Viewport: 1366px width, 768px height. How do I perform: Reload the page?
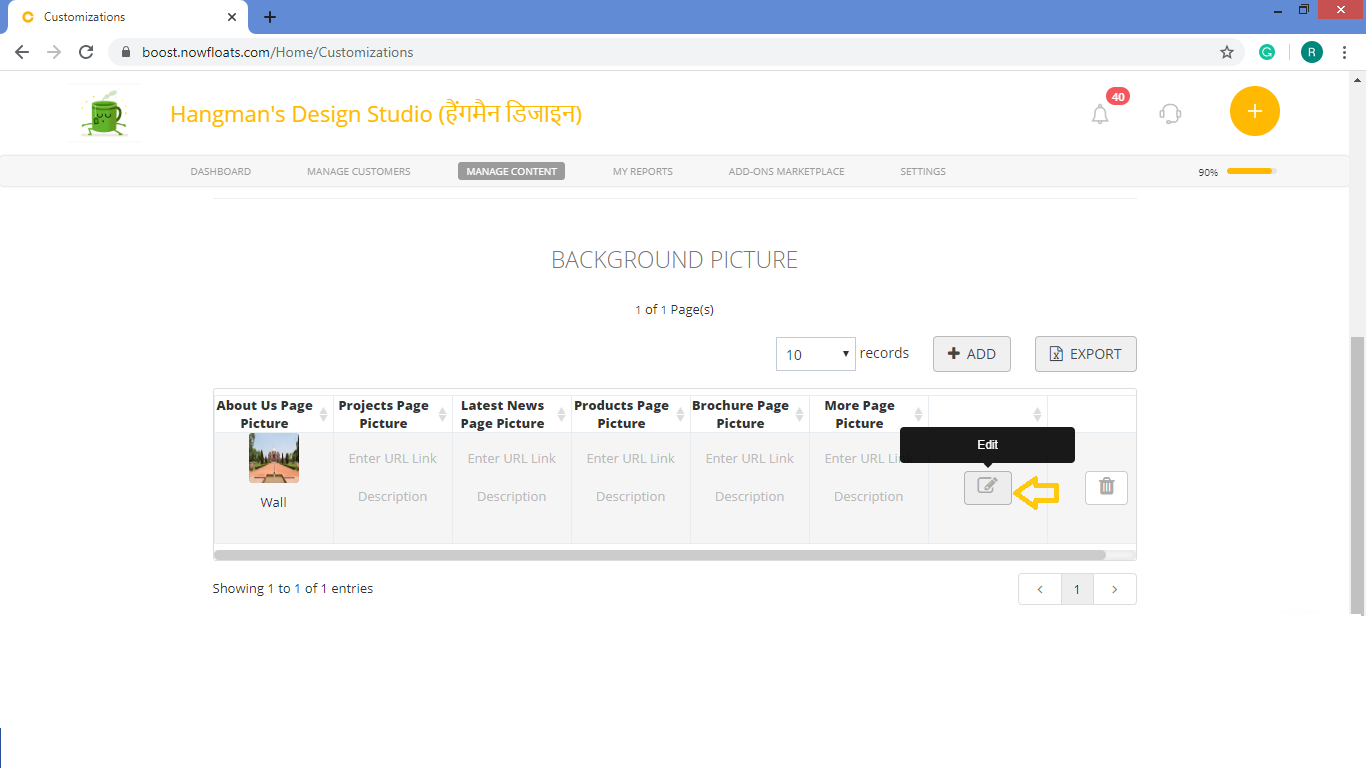pyautogui.click(x=86, y=52)
